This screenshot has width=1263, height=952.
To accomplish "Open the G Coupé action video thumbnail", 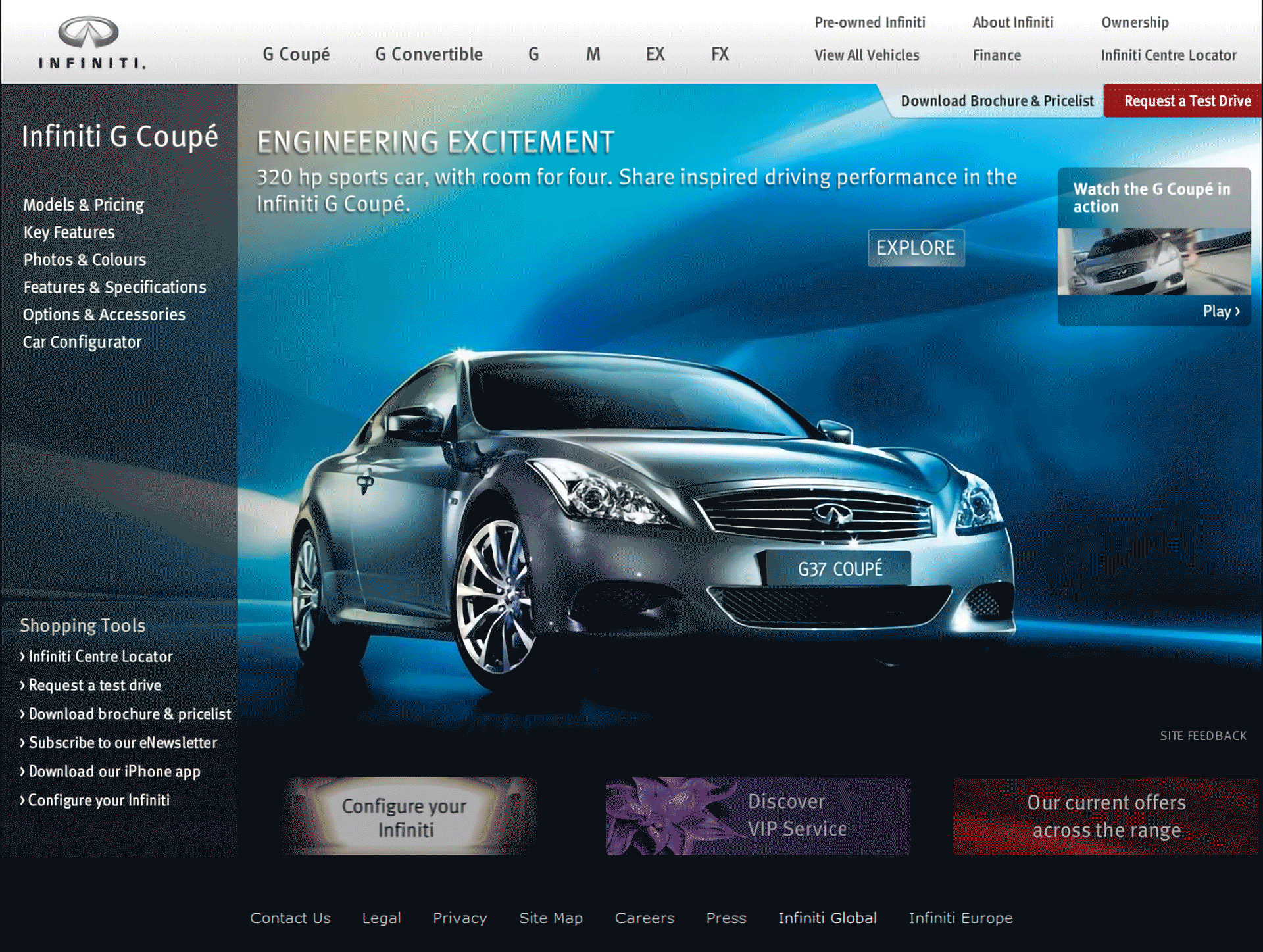I will pos(1153,261).
